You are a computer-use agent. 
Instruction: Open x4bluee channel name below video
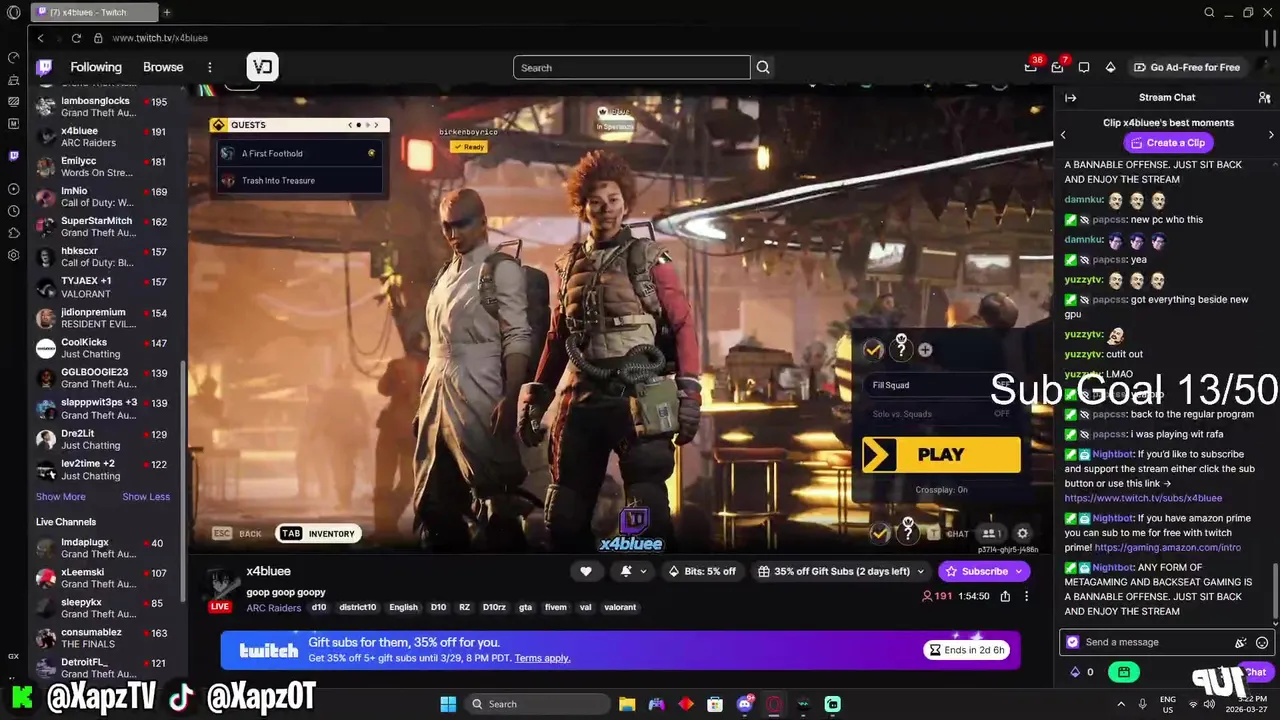pos(268,571)
